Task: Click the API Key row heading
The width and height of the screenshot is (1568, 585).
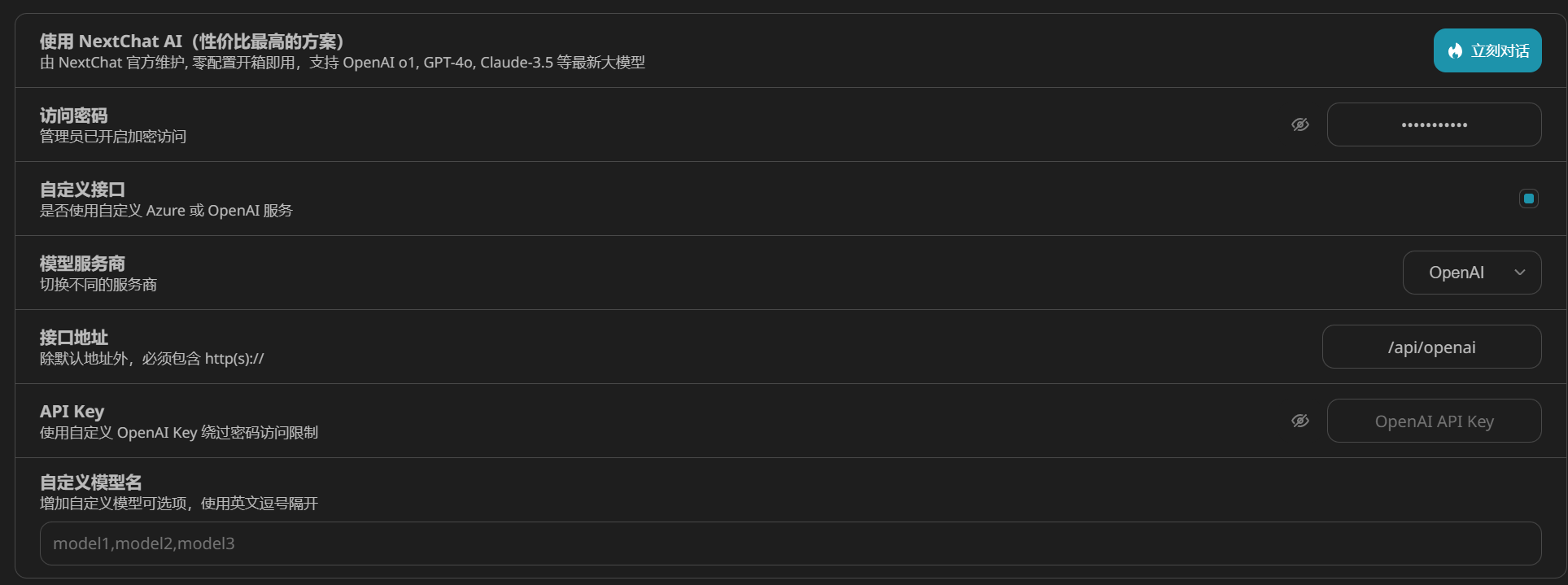Action: 72,412
